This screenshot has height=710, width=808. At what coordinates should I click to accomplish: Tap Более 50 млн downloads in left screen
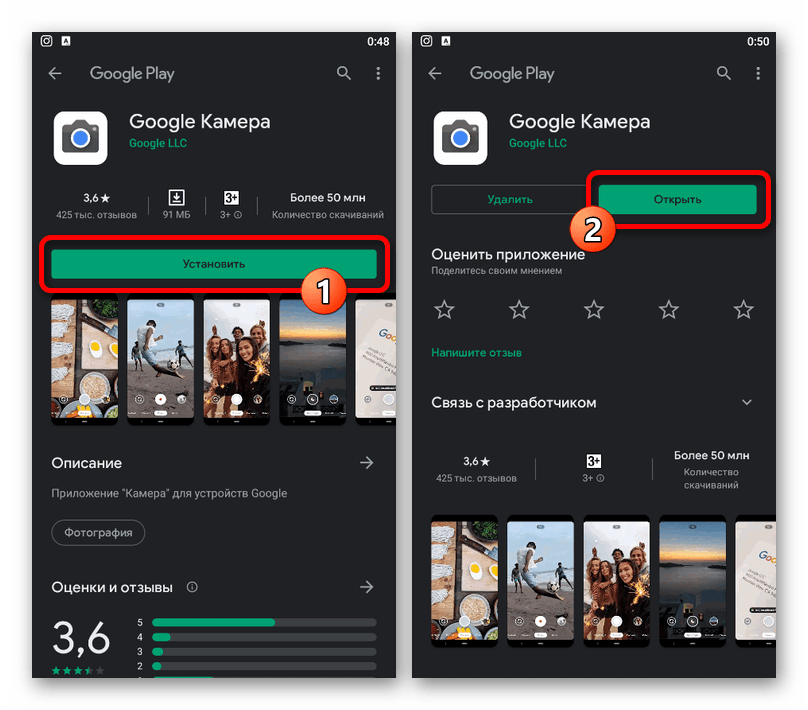(328, 206)
